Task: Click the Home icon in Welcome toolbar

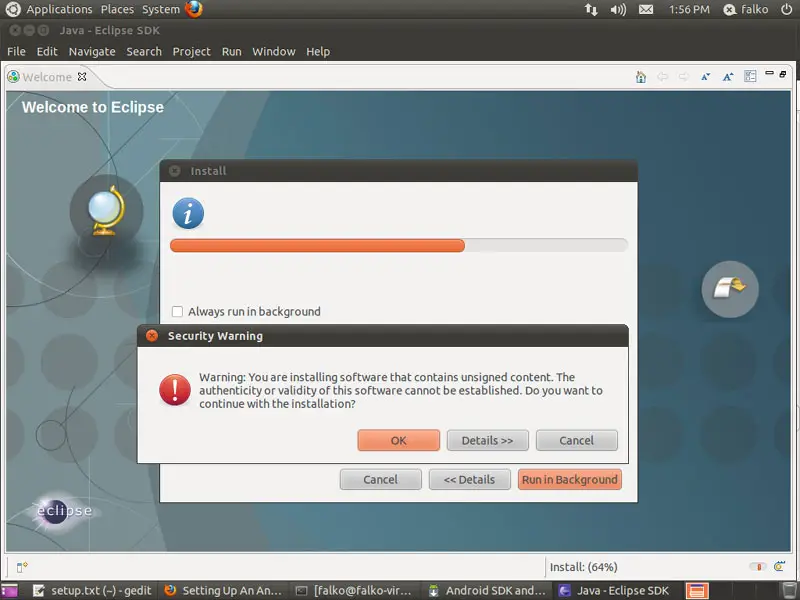Action: click(x=641, y=77)
